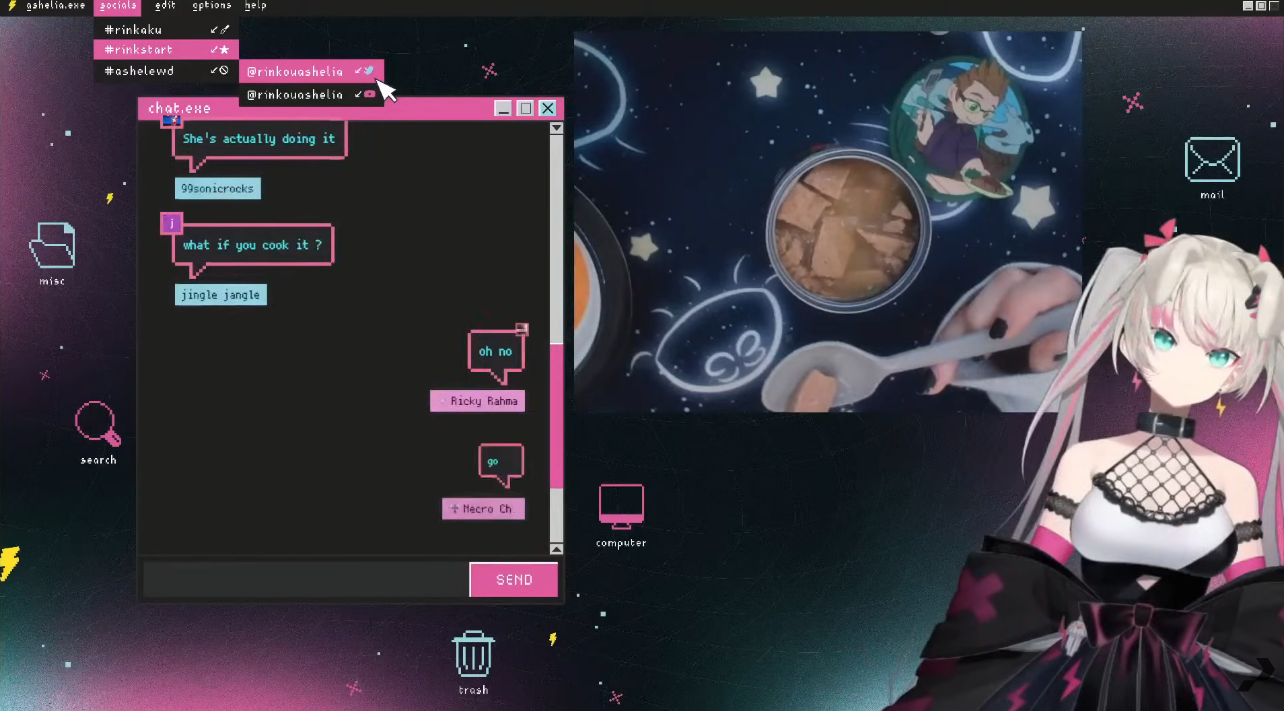The image size is (1284, 711).
Task: Select the #rinkstart menu entry
Action: 166,49
